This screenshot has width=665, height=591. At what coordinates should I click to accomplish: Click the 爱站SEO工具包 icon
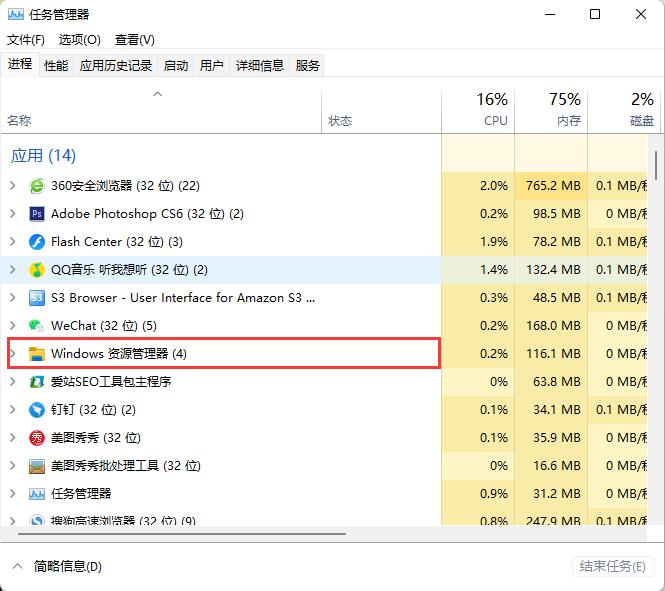click(x=37, y=382)
